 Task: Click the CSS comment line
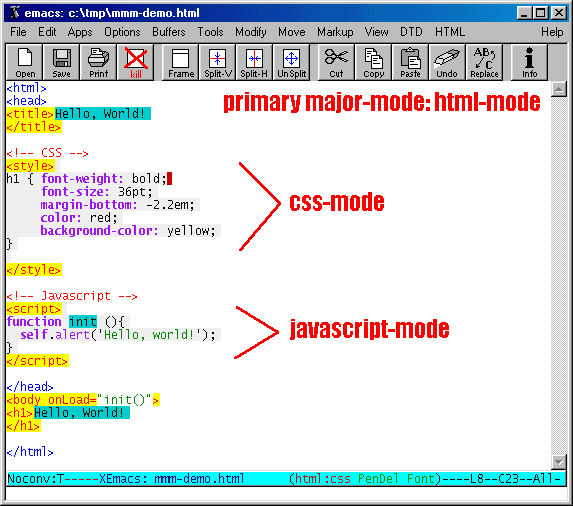tap(48, 153)
